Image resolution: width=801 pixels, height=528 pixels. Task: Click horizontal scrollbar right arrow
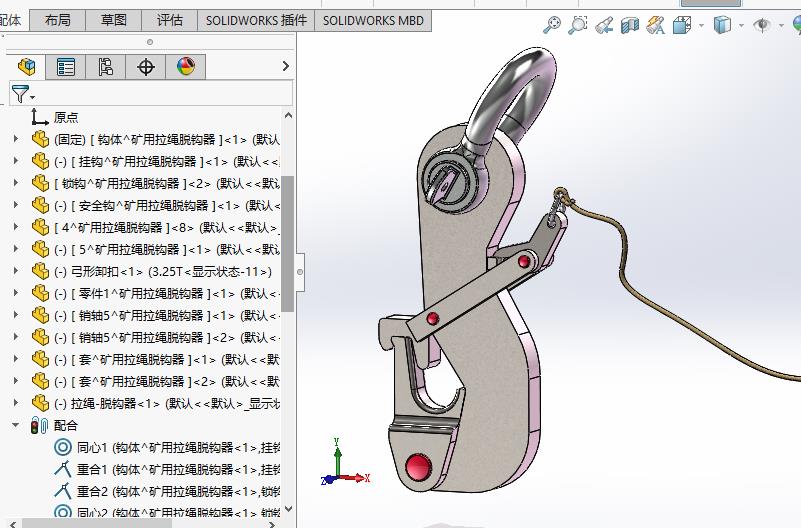coord(272,524)
